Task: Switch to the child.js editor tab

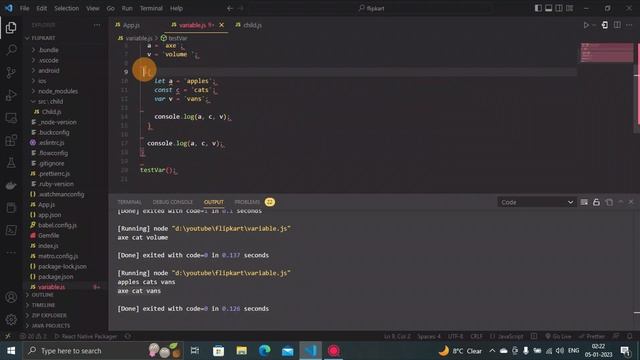Action: [249, 25]
